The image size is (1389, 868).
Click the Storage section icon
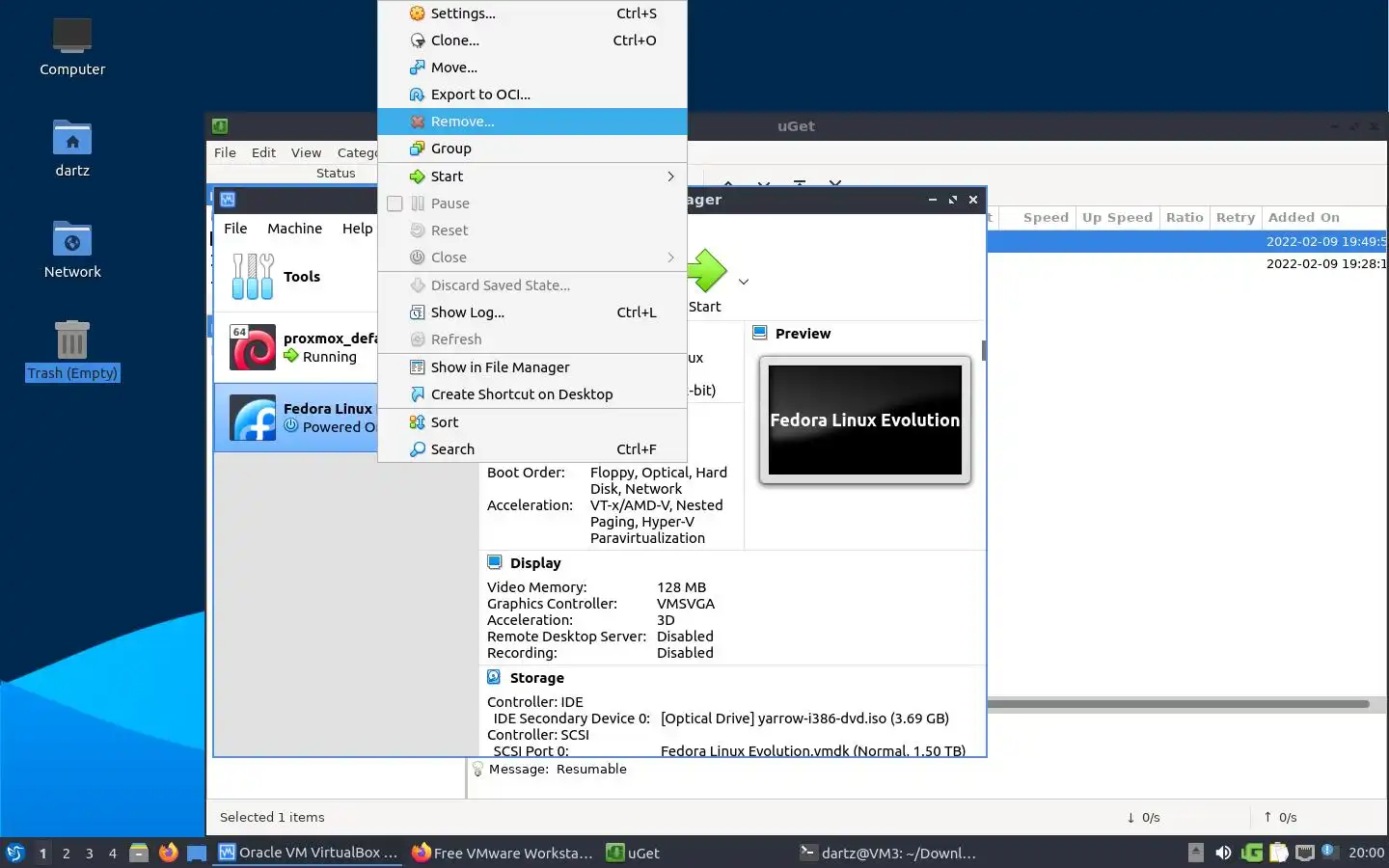(495, 677)
